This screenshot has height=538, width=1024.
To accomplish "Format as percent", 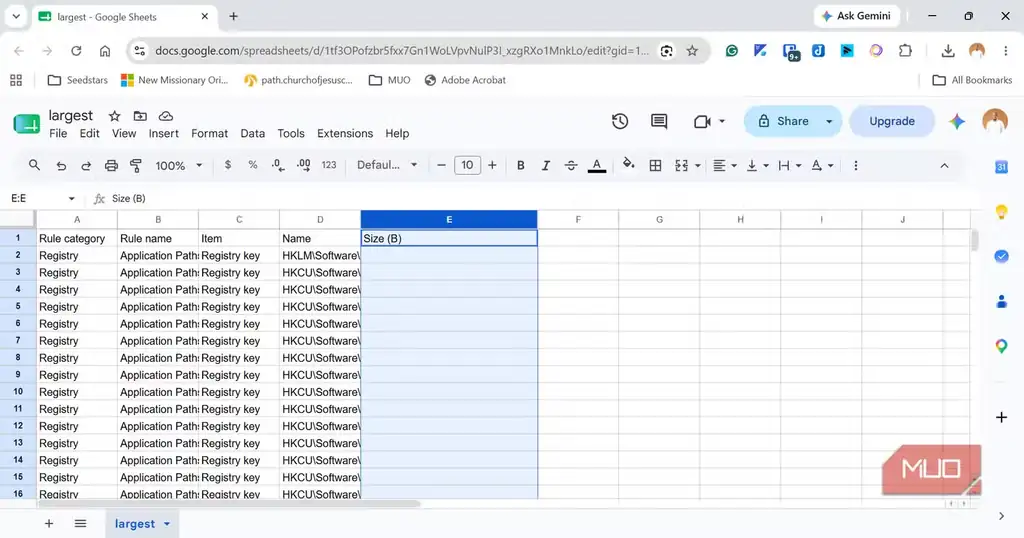I will click(x=253, y=165).
